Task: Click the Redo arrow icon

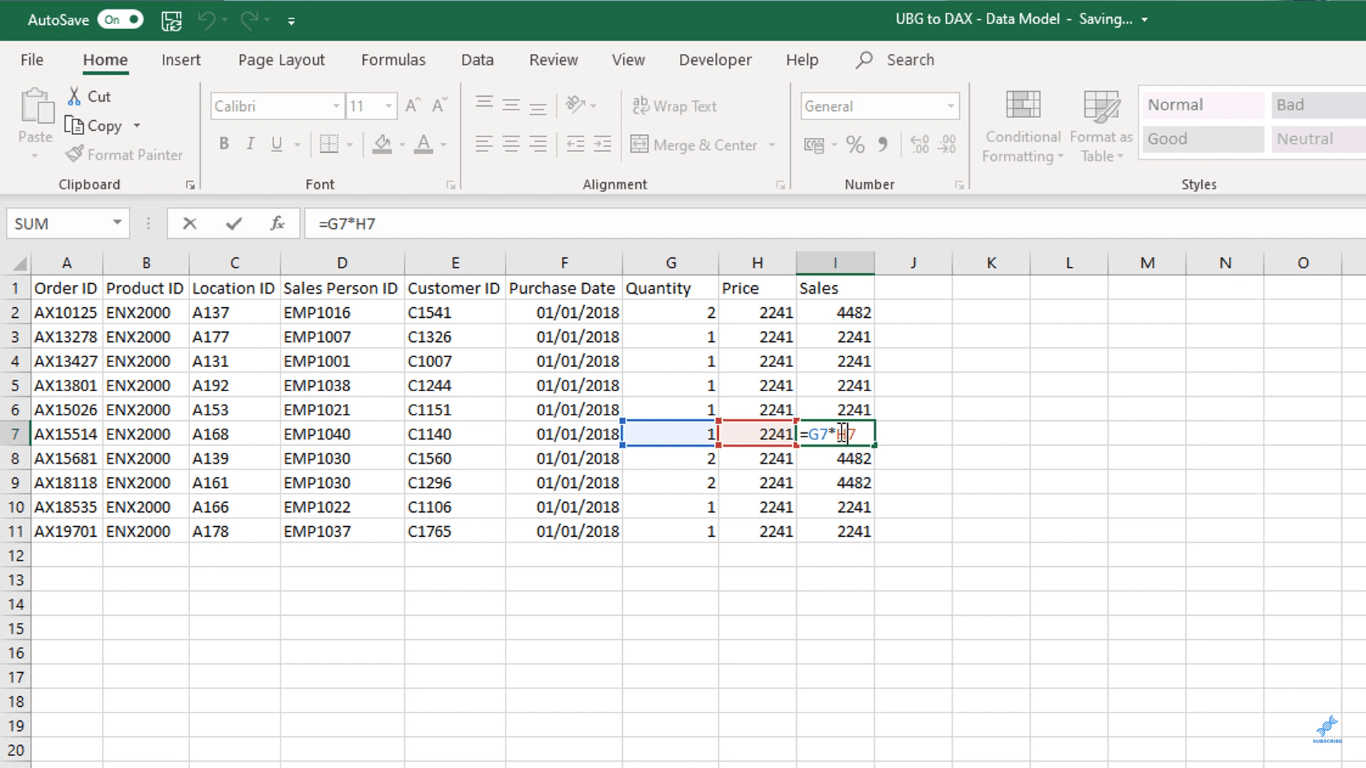Action: pos(249,20)
